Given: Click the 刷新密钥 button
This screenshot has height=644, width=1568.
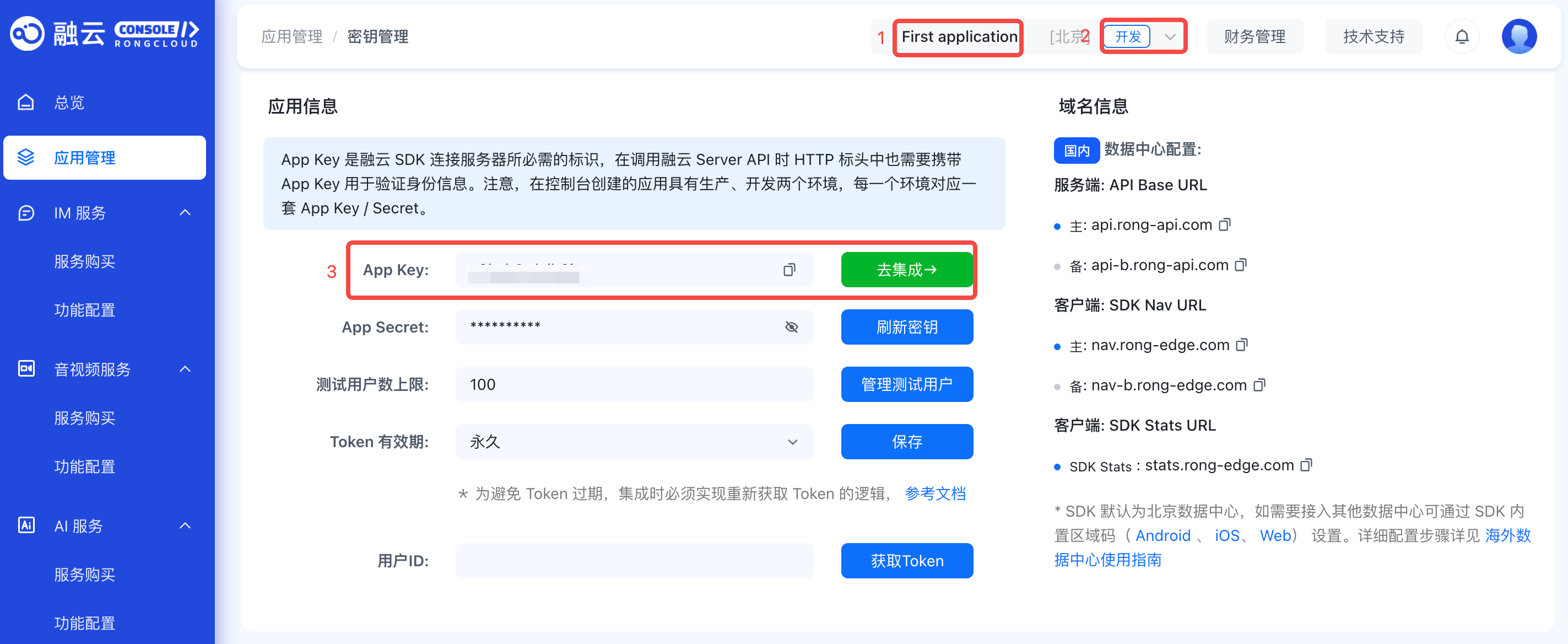Looking at the screenshot, I should [x=906, y=327].
